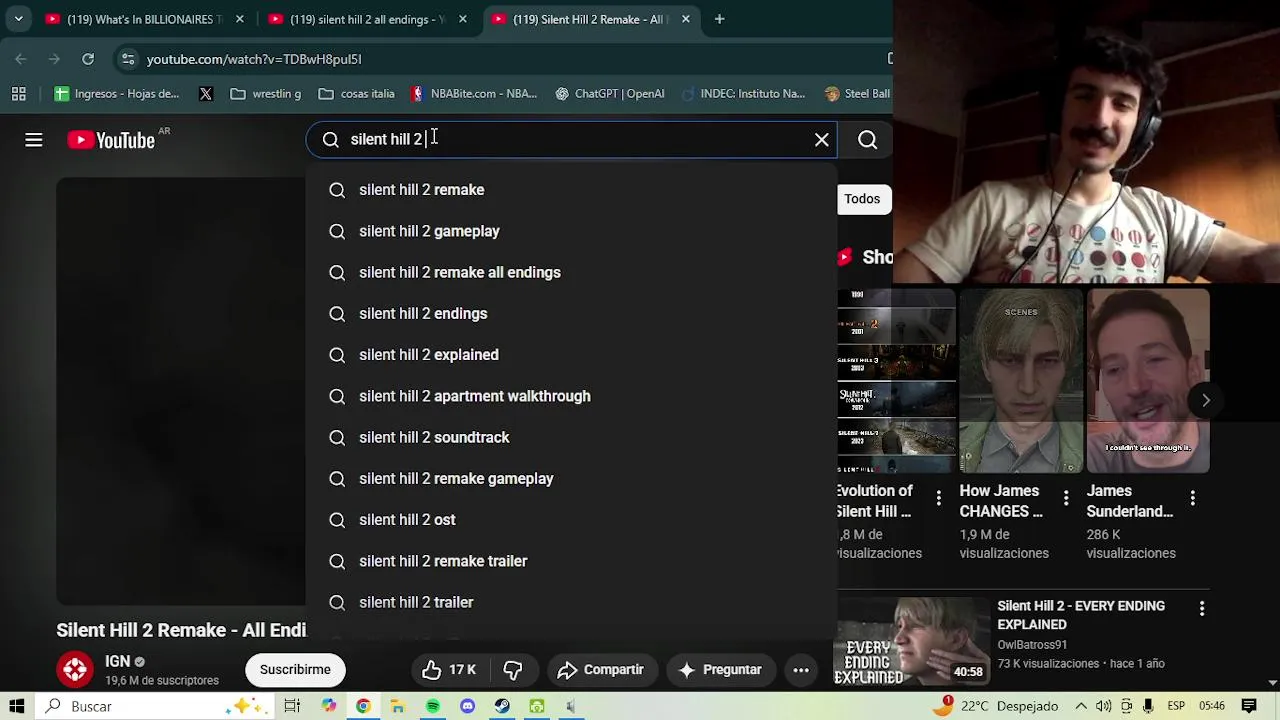Open Chrome tab search dropdown
Viewport: 1280px width, 720px height.
[x=18, y=19]
